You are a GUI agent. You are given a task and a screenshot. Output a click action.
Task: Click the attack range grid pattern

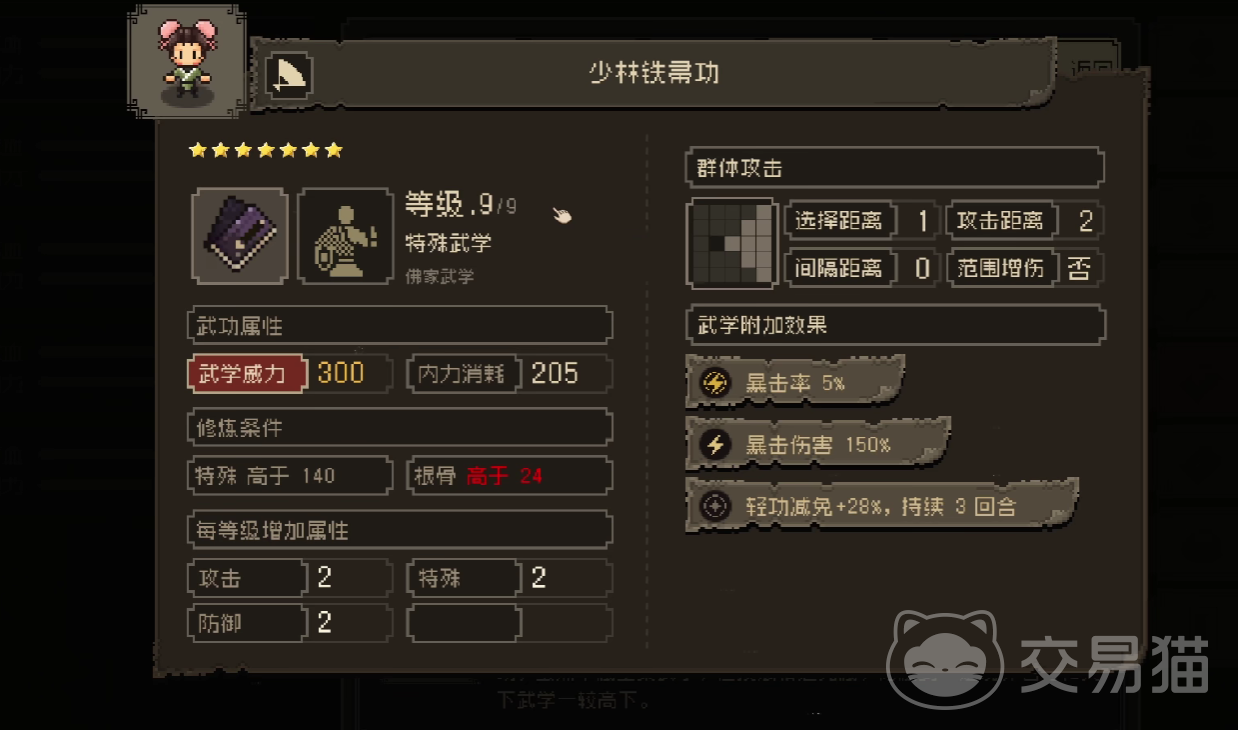tap(732, 244)
